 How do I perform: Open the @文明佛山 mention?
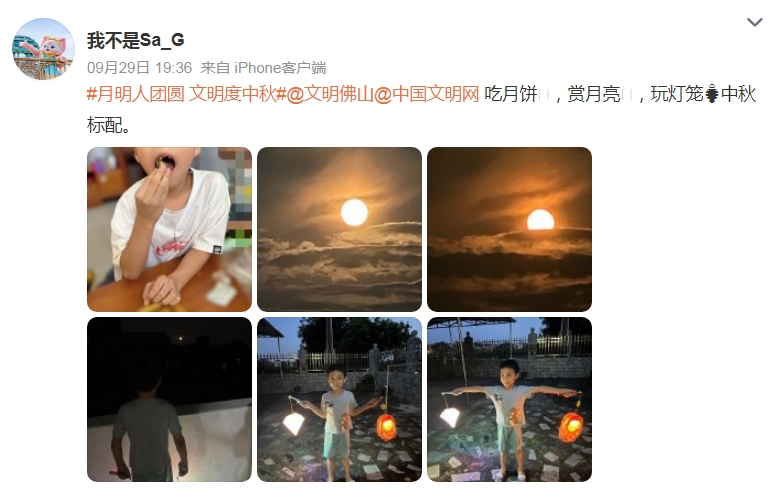click(x=329, y=93)
